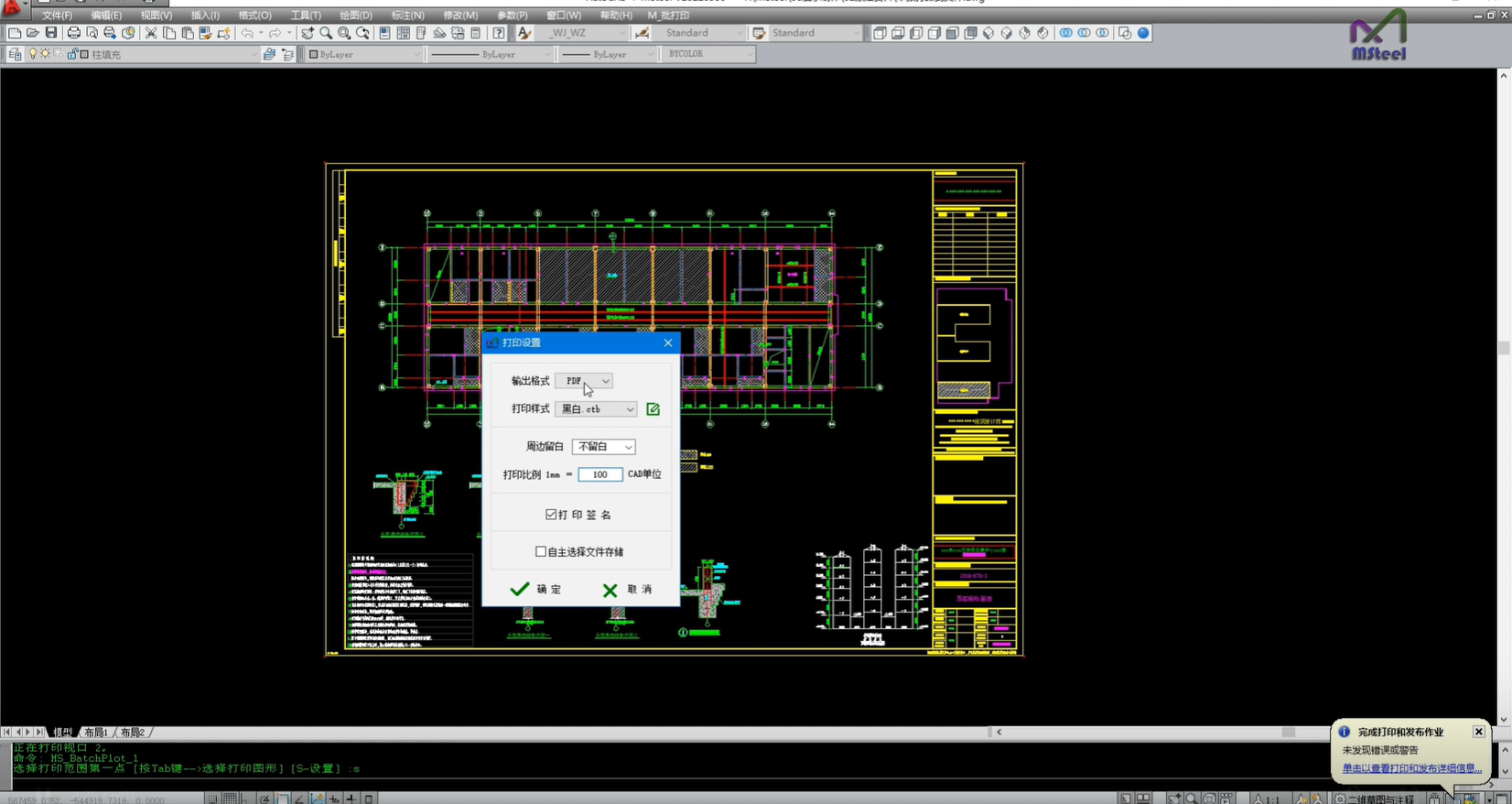The width and height of the screenshot is (1512, 804).
Task: Uncheck the 打印签名 checkbox
Action: (551, 515)
